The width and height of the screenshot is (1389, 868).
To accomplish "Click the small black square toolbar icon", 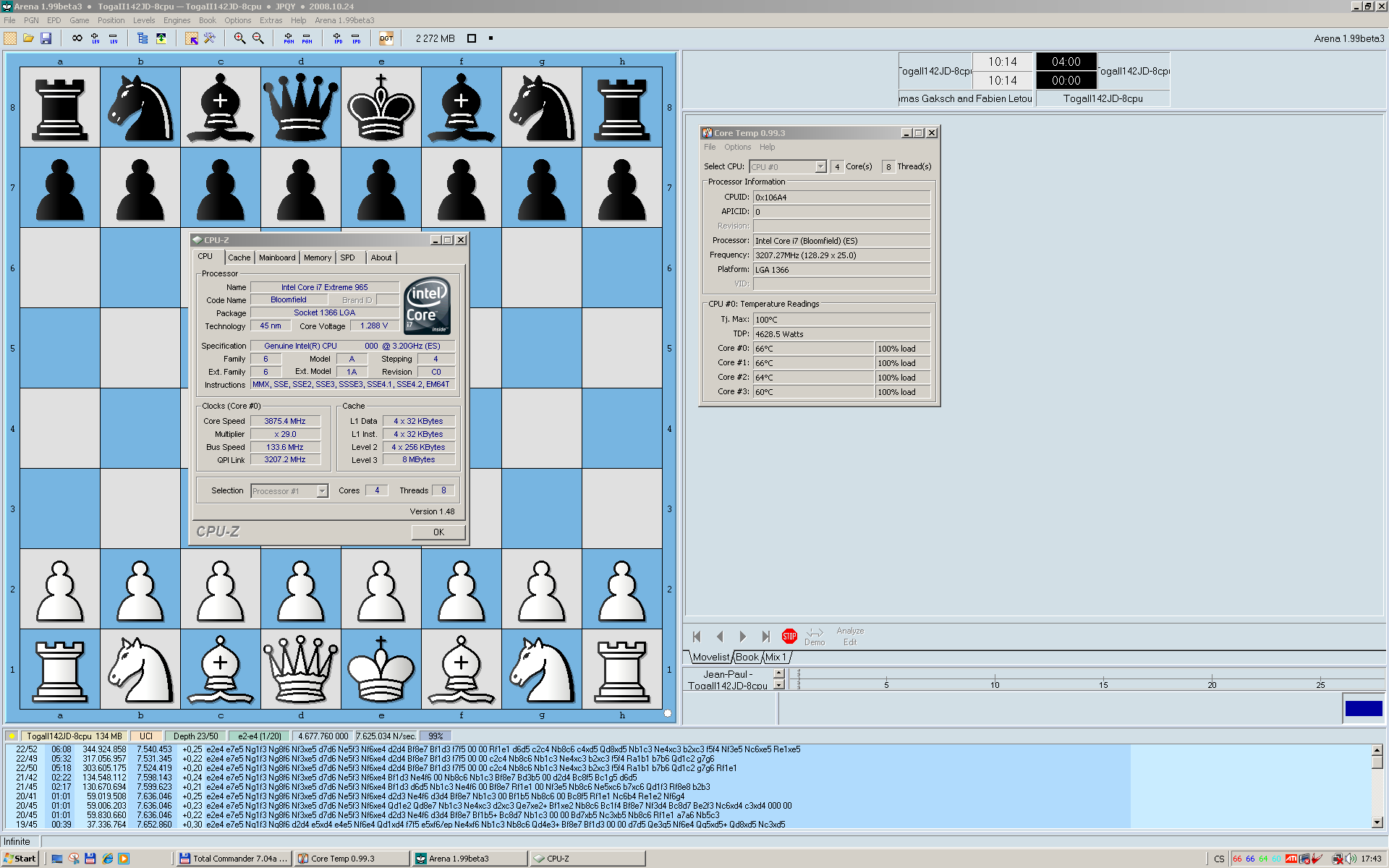I will tap(490, 38).
